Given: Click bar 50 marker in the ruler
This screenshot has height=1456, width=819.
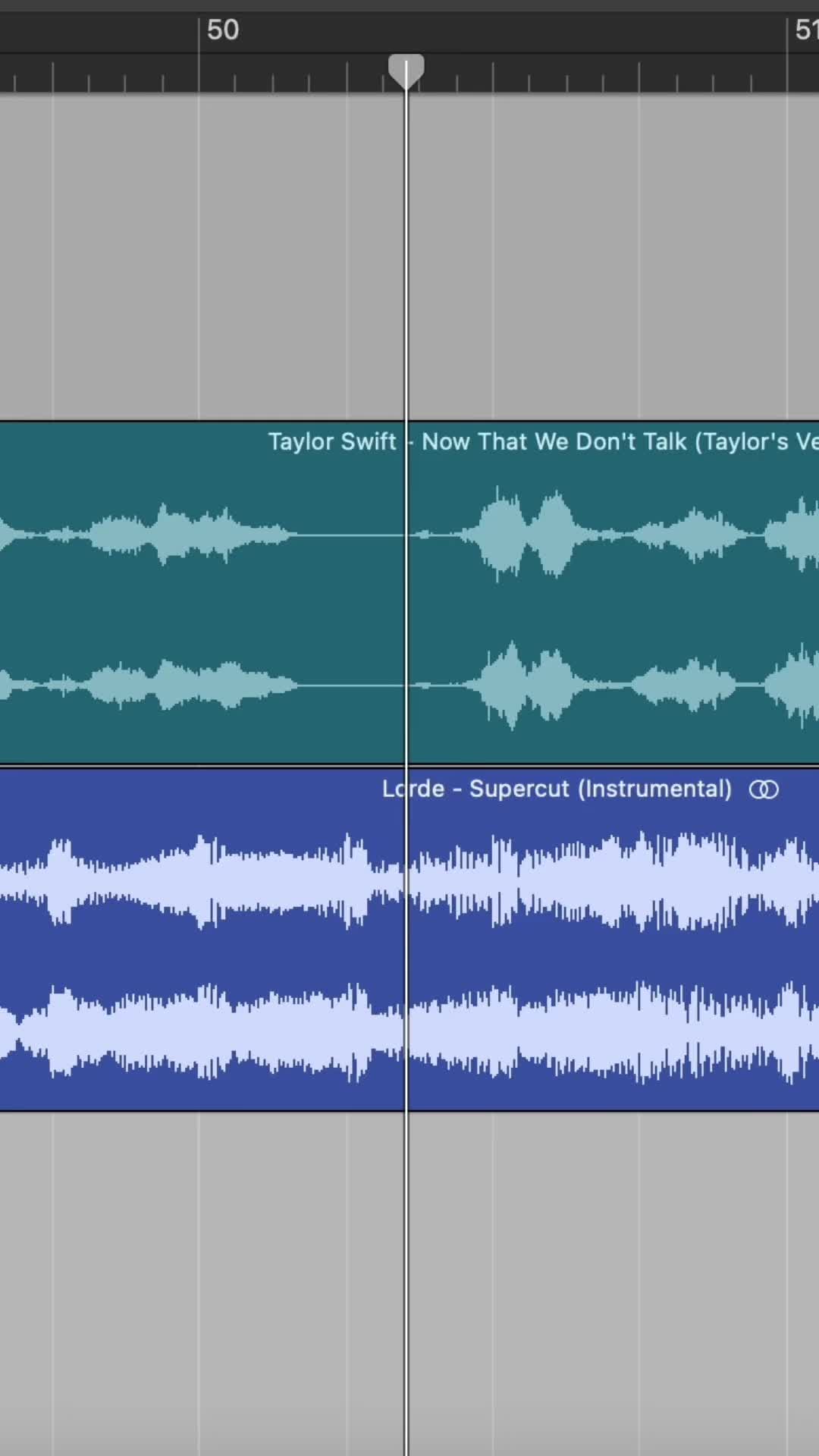Looking at the screenshot, I should tap(222, 30).
